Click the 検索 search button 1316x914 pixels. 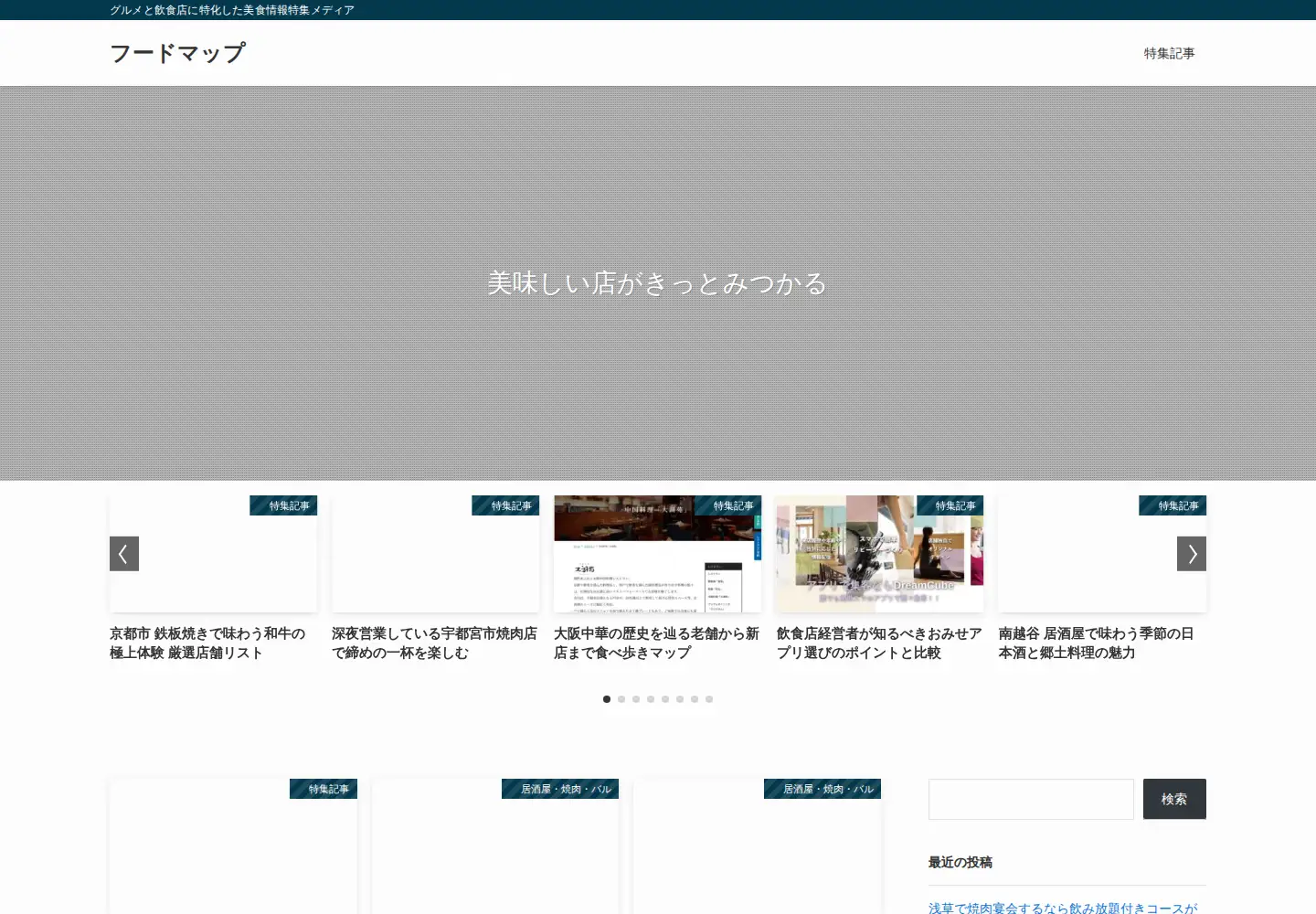(1174, 799)
